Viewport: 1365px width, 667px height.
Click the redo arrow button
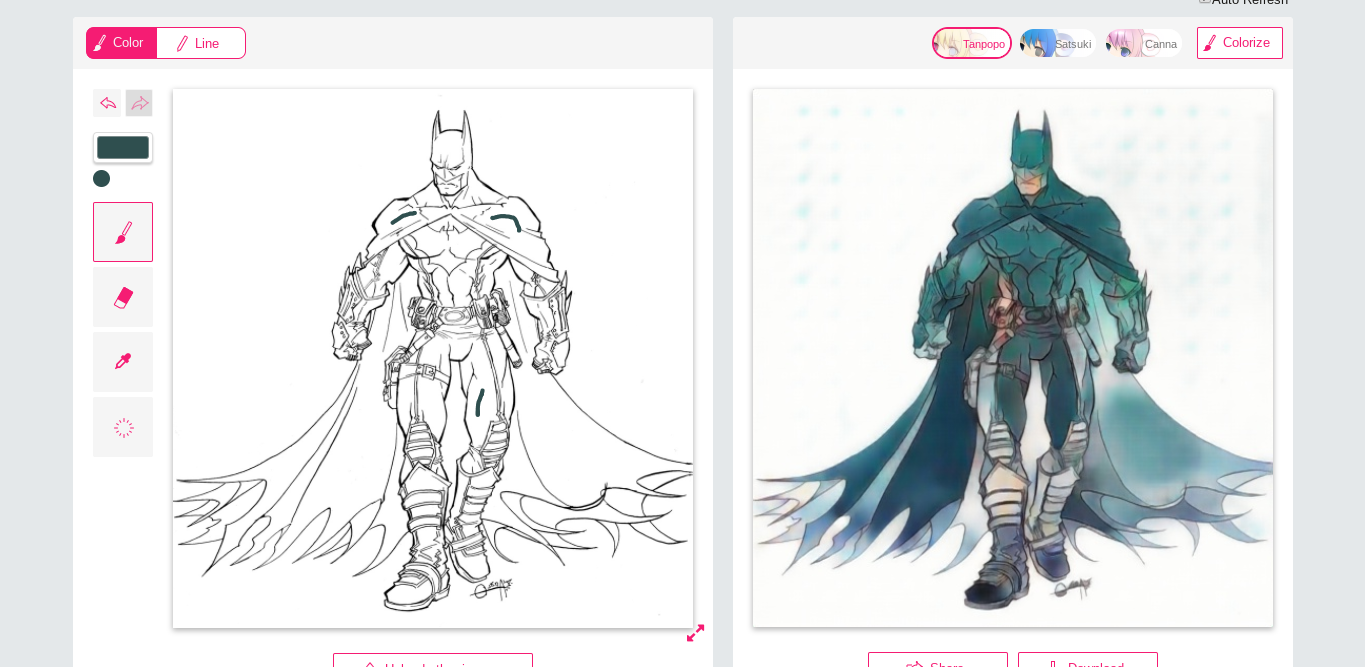(x=139, y=103)
